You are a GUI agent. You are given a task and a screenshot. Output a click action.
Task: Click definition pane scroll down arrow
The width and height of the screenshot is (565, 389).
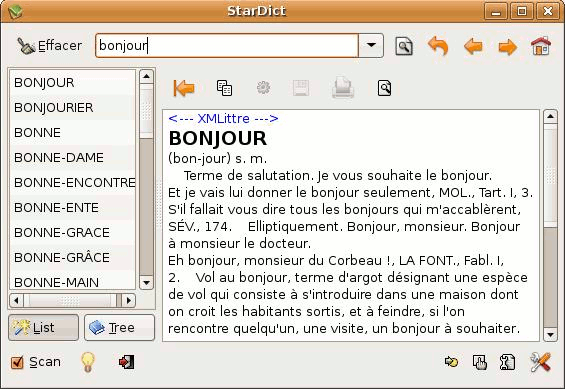coord(550,335)
